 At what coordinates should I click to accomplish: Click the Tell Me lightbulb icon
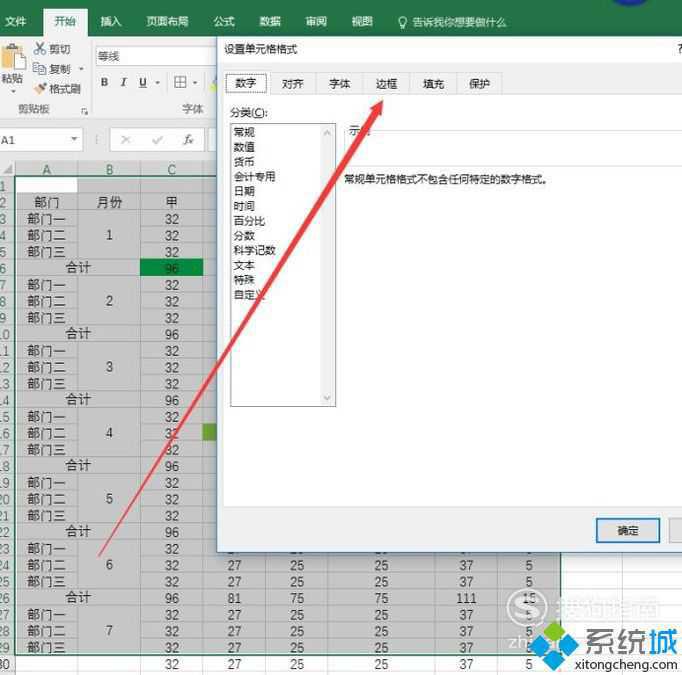pyautogui.click(x=402, y=22)
